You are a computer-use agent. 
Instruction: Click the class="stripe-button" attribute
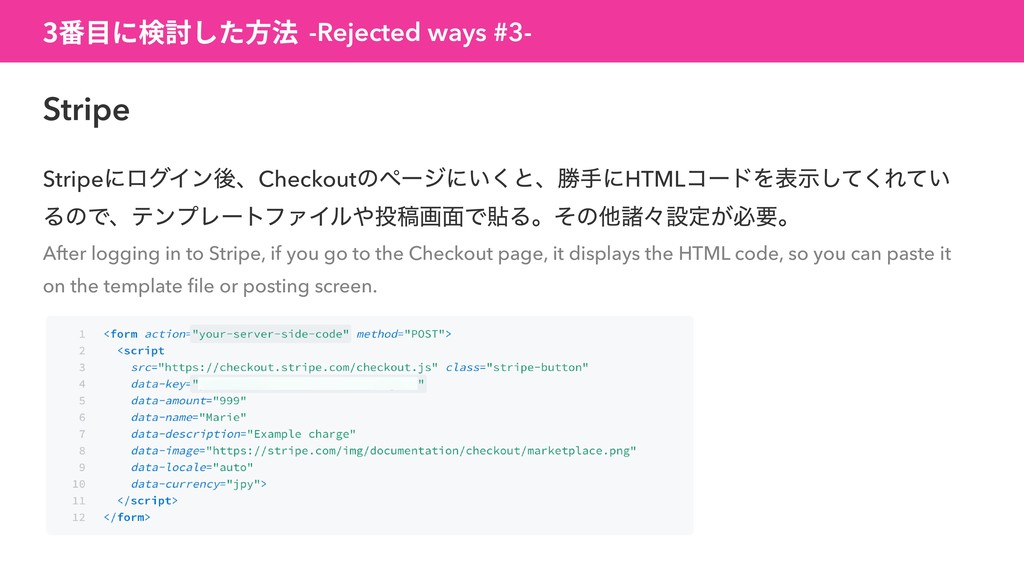517,367
